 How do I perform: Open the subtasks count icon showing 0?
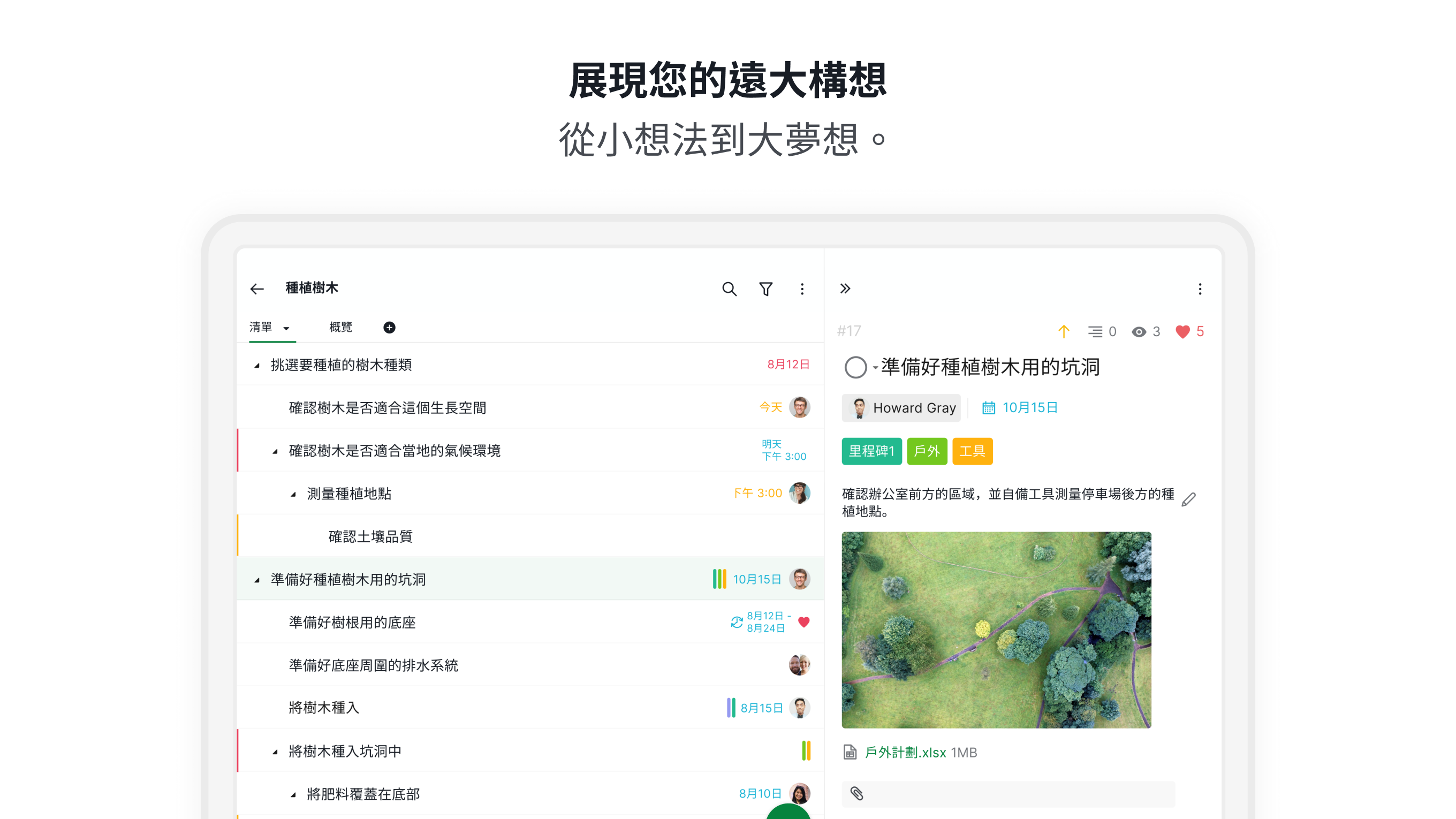(x=1095, y=331)
